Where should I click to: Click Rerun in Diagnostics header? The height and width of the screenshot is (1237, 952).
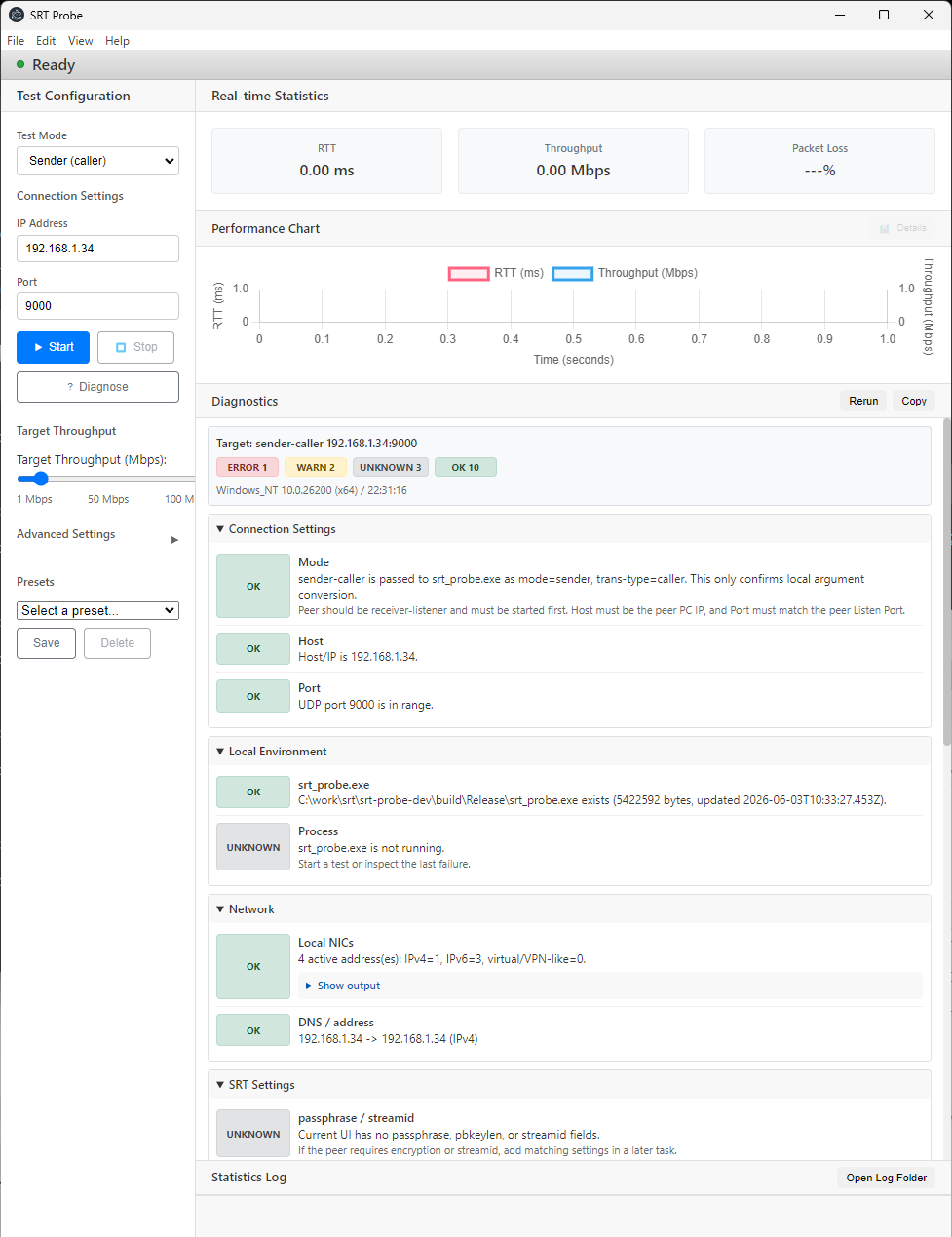point(863,401)
